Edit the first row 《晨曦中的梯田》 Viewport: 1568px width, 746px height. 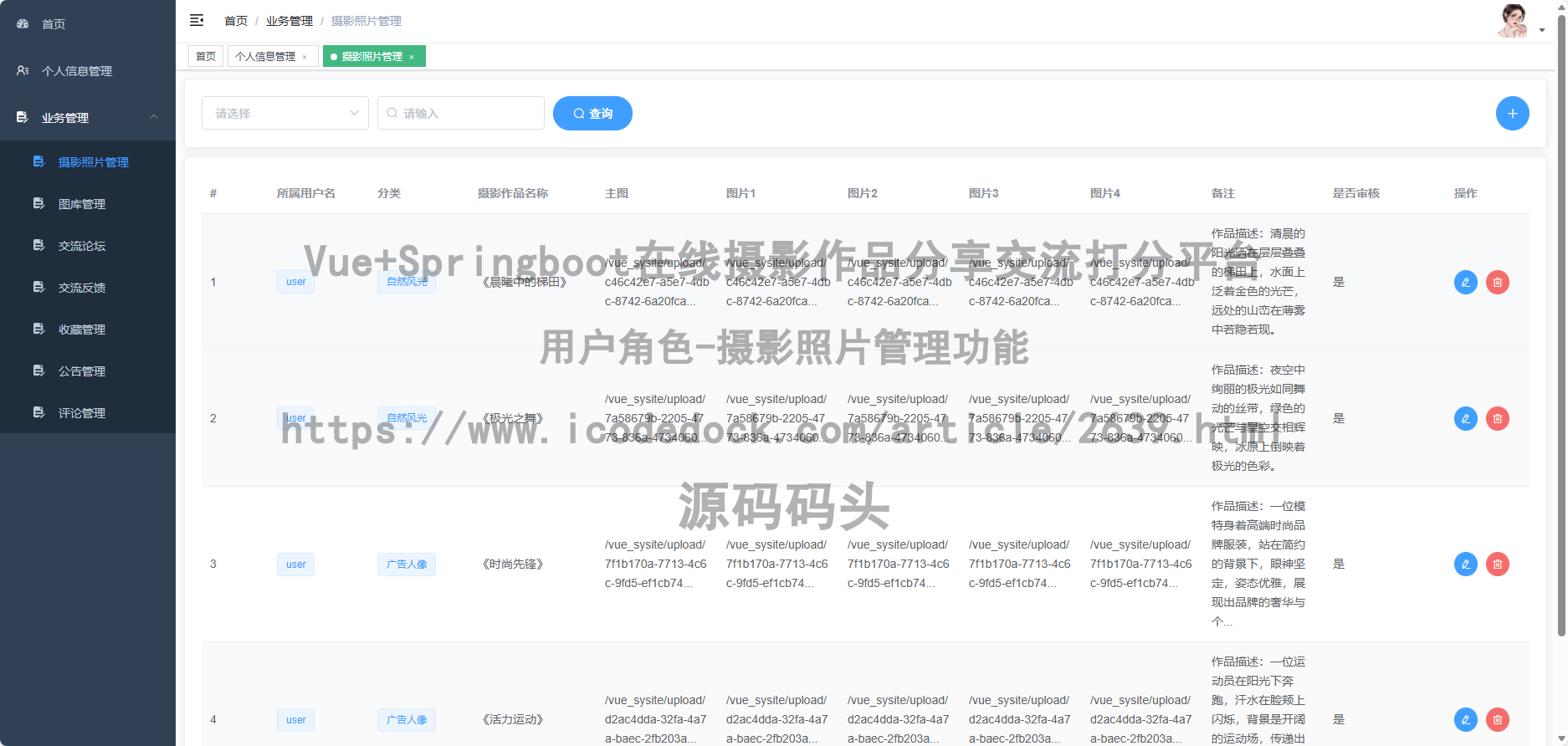pyautogui.click(x=1465, y=283)
